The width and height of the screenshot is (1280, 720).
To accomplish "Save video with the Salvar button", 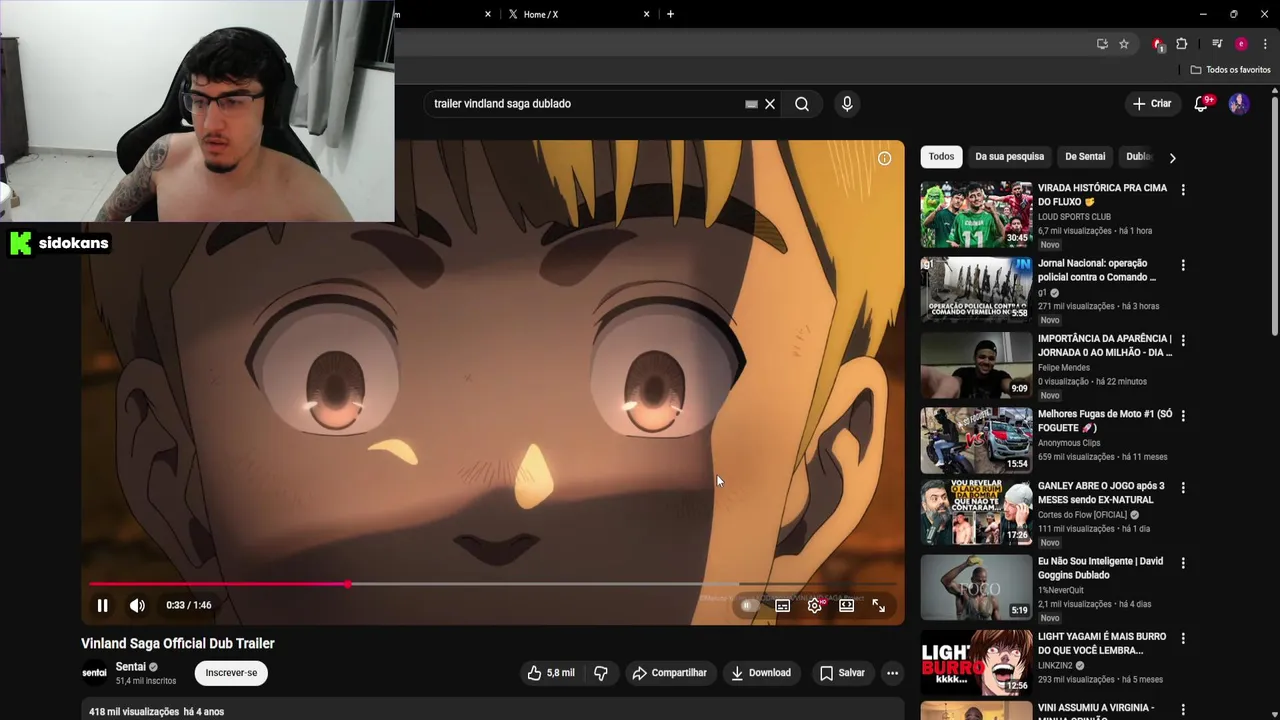I will (842, 673).
